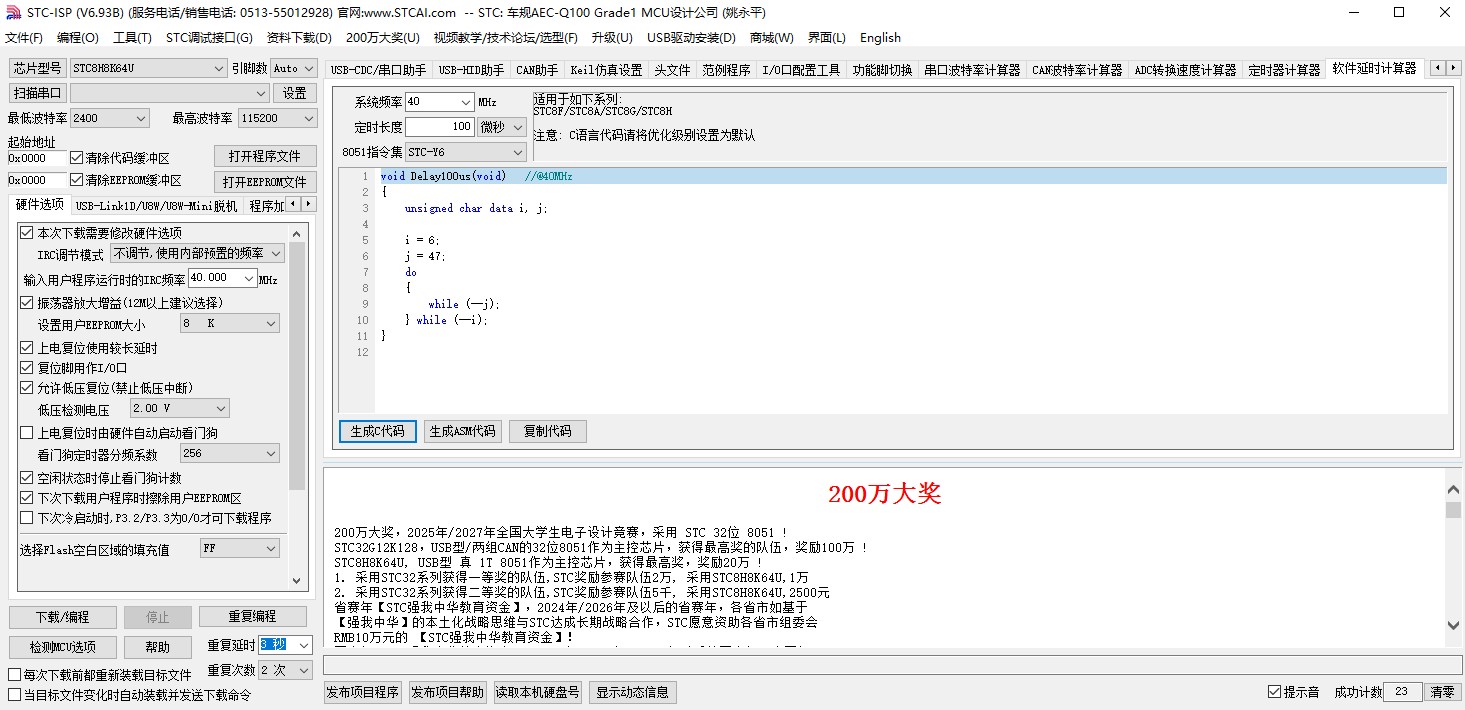Image resolution: width=1465 pixels, height=710 pixels.
Task: Click the hardware options vertical scrollbar thumb
Action: 297,366
